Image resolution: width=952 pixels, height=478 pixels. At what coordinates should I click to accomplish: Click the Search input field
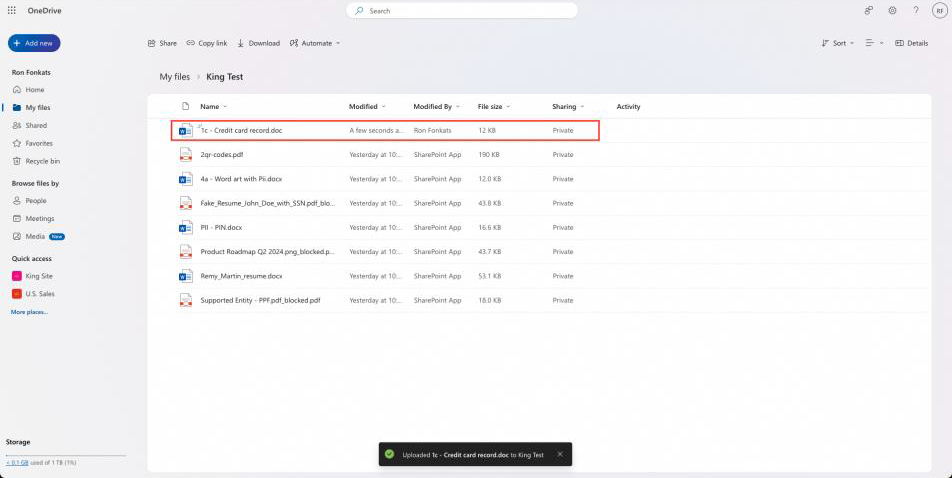pyautogui.click(x=462, y=10)
